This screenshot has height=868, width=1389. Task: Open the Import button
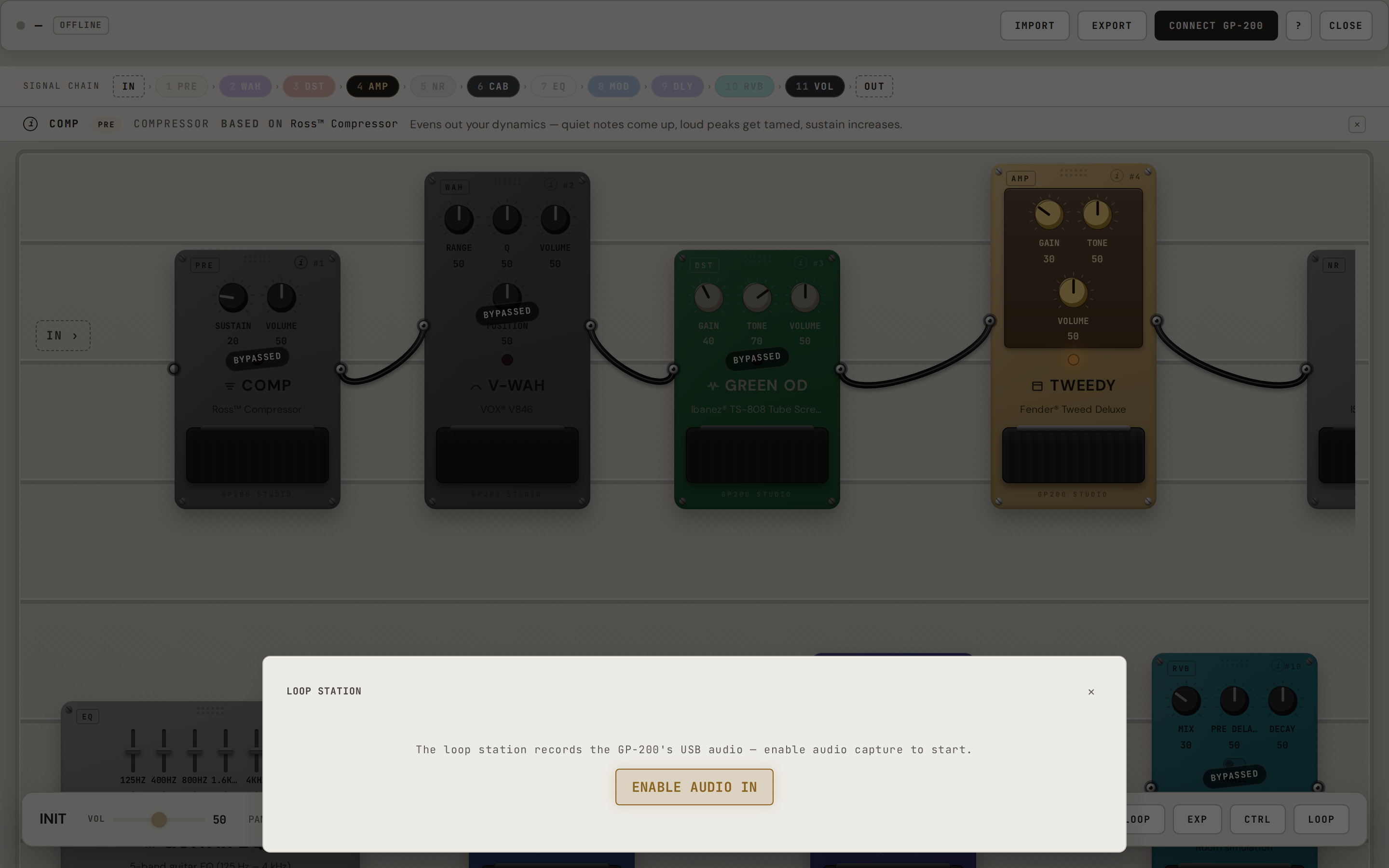point(1035,25)
